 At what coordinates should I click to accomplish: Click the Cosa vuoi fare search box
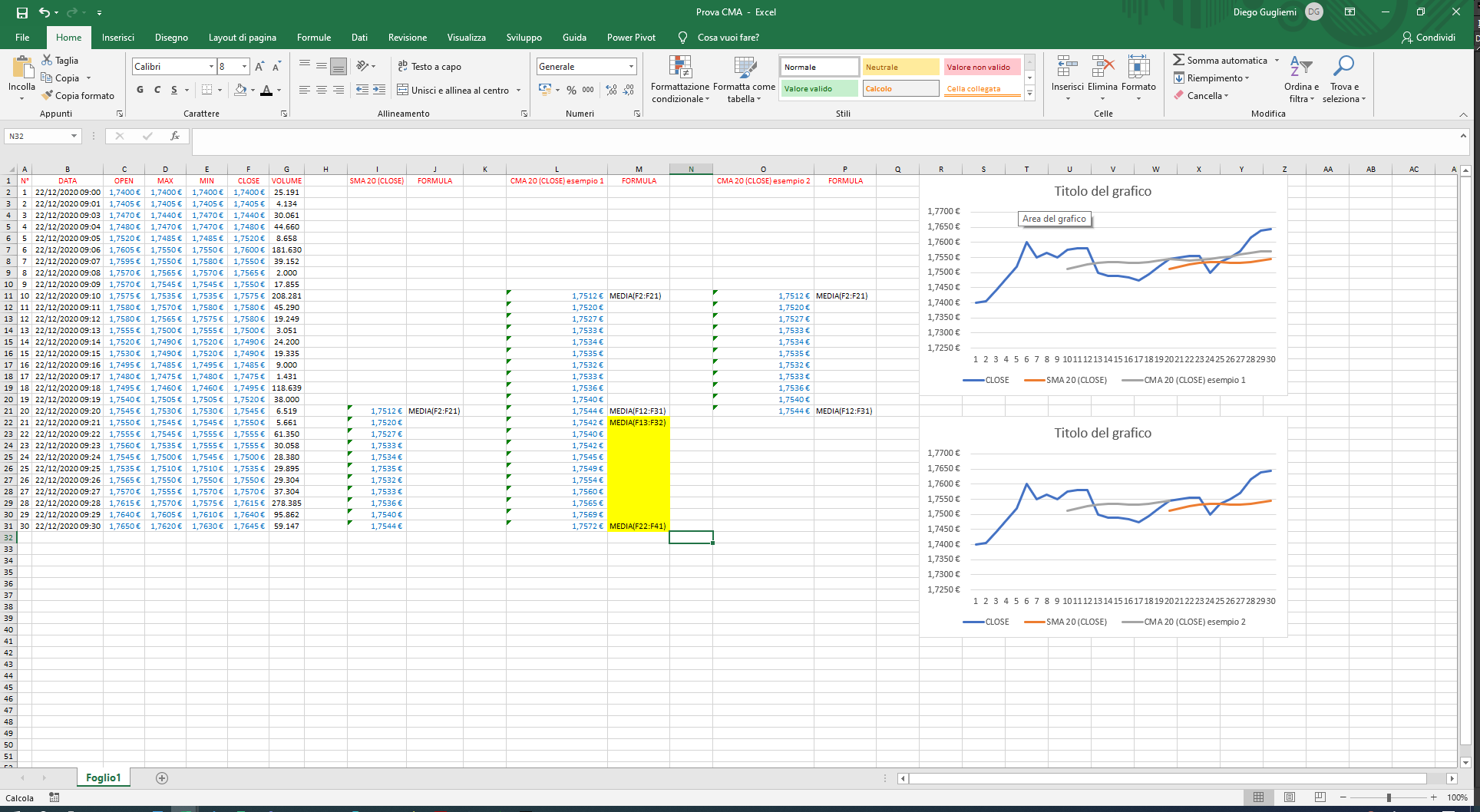(728, 38)
